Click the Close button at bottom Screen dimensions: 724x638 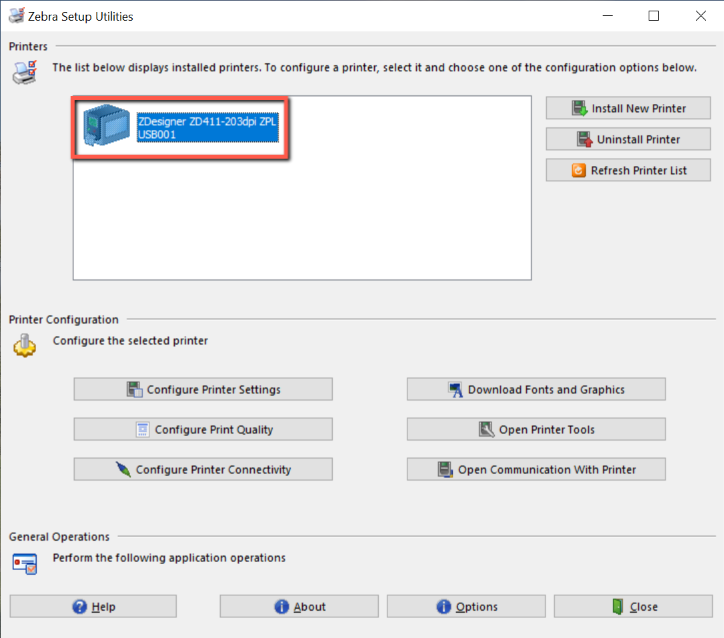(633, 606)
